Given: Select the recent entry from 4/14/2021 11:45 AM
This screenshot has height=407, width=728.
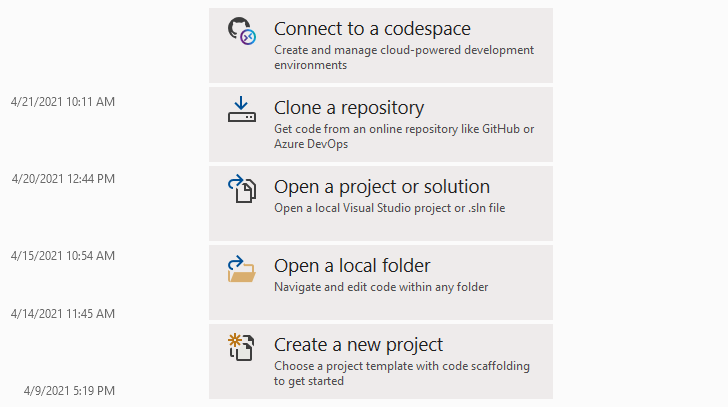Looking at the screenshot, I should coord(63,314).
